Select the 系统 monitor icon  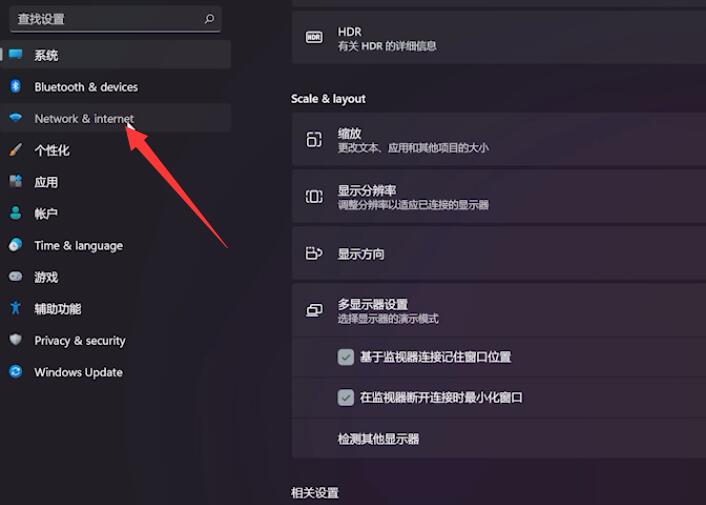16,54
